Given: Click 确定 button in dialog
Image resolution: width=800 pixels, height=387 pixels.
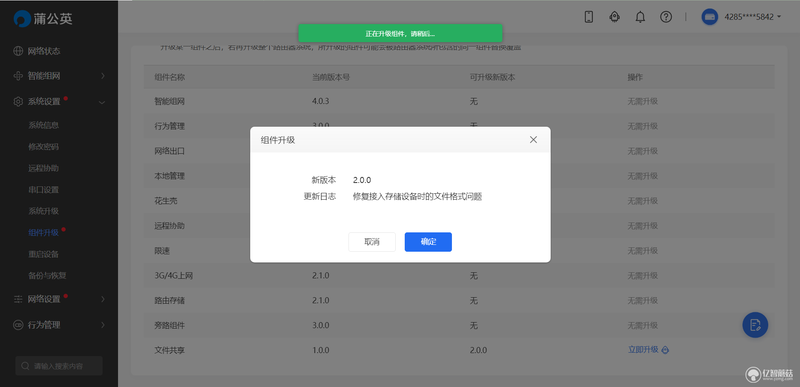Looking at the screenshot, I should pos(428,242).
